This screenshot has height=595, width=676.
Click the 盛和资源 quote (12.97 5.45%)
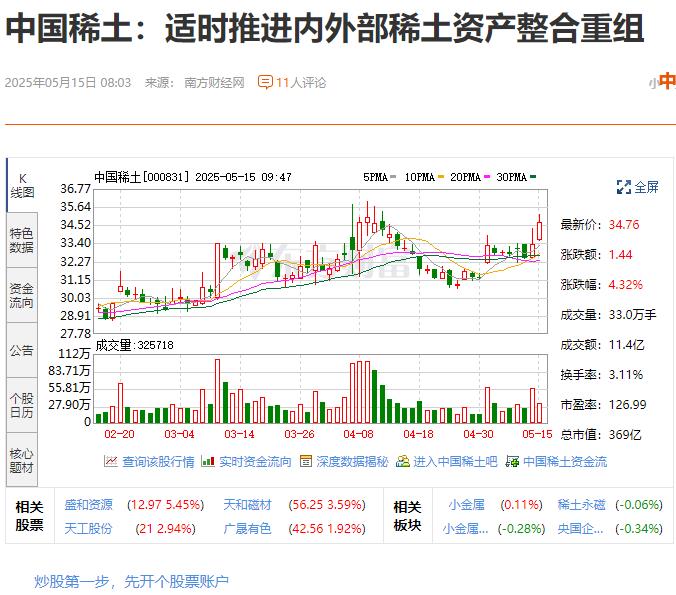pyautogui.click(x=166, y=504)
